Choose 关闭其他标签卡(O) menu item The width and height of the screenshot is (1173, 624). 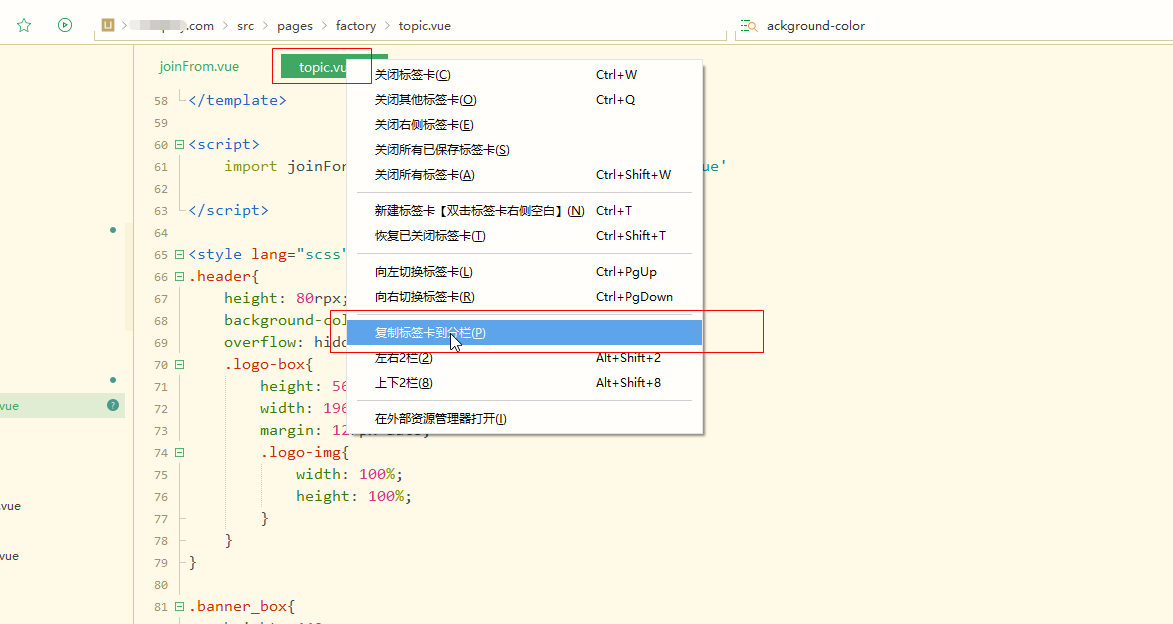[524, 100]
